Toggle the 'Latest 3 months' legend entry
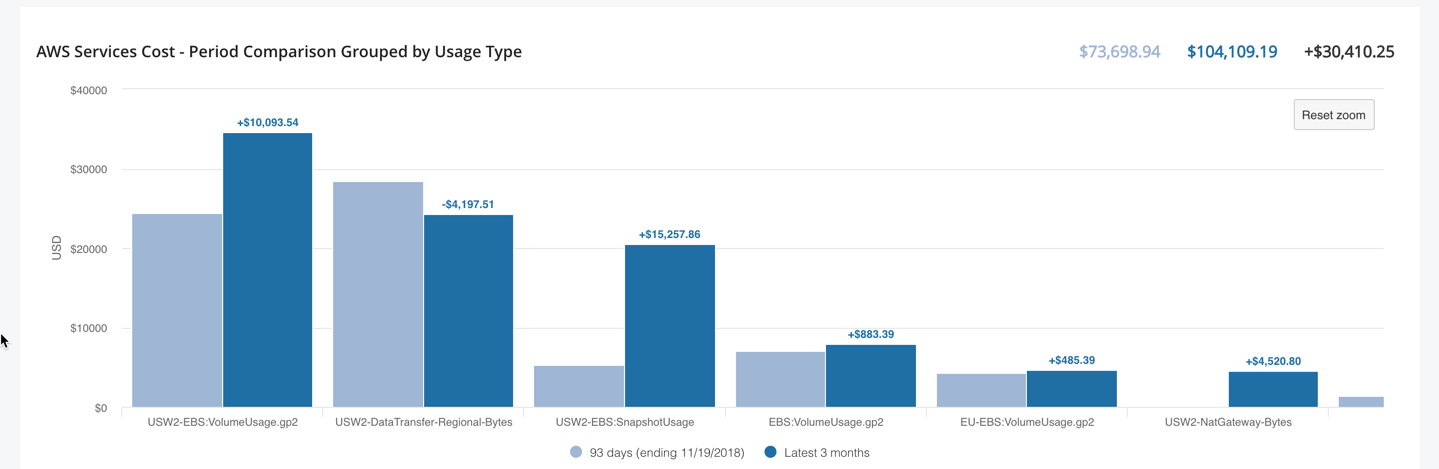The height and width of the screenshot is (469, 1439). (817, 453)
